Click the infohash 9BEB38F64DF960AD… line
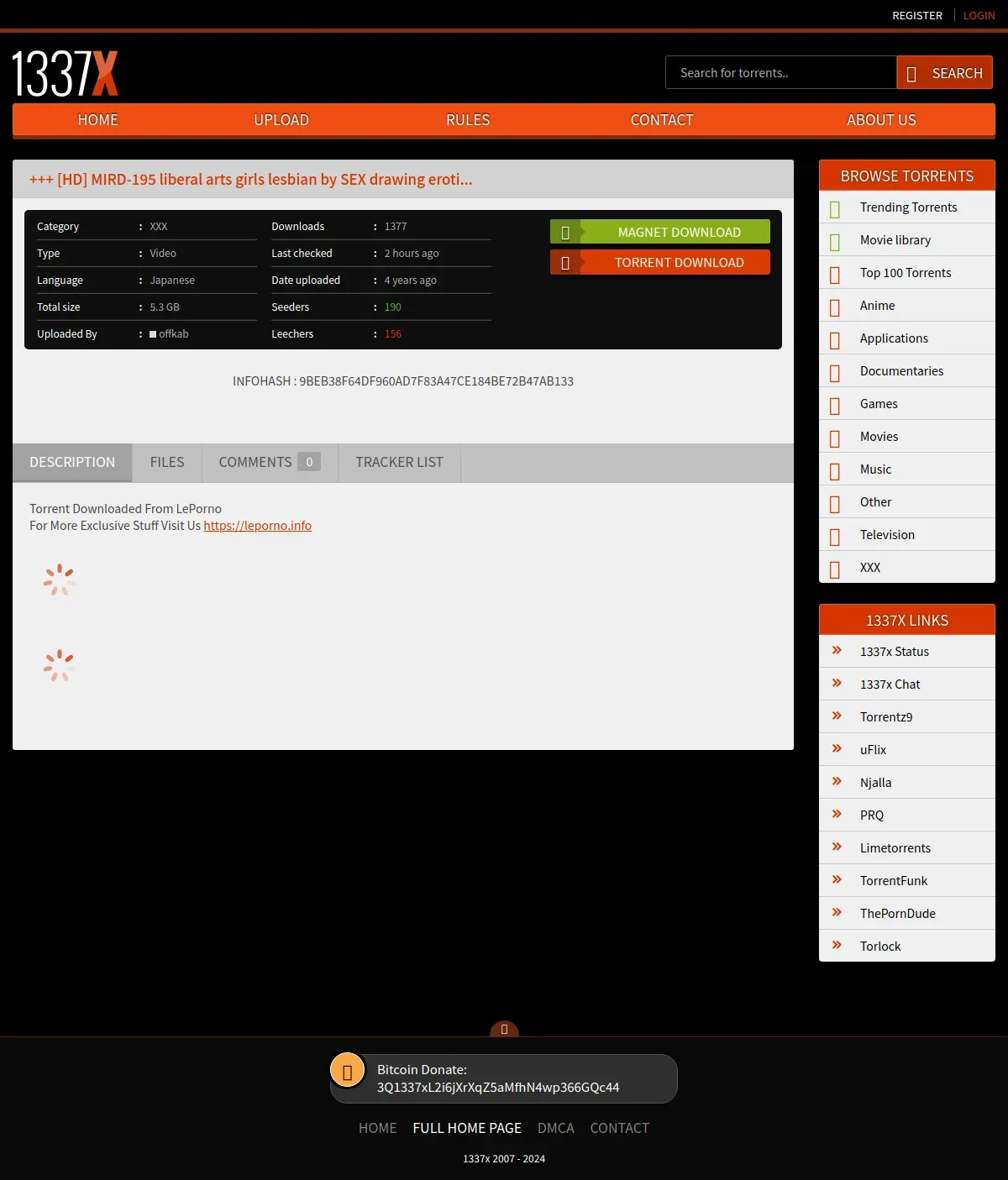Image resolution: width=1008 pixels, height=1180 pixels. pos(403,381)
